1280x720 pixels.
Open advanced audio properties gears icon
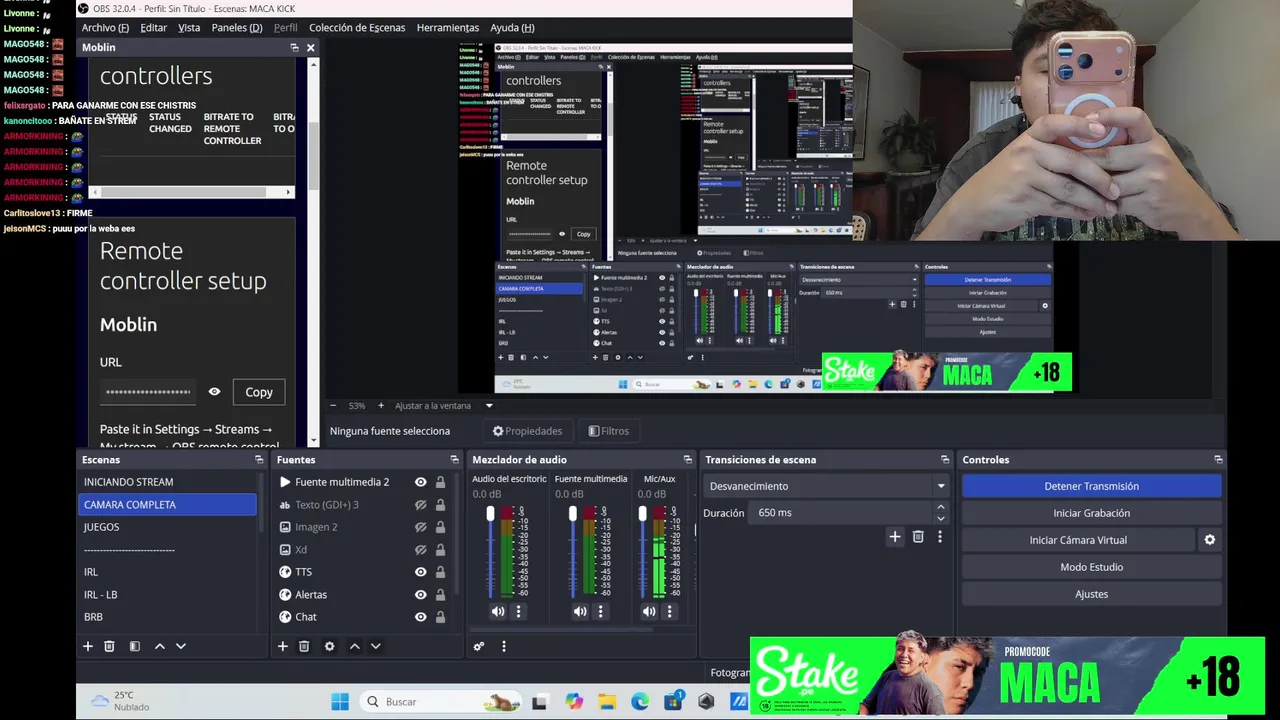tap(479, 646)
